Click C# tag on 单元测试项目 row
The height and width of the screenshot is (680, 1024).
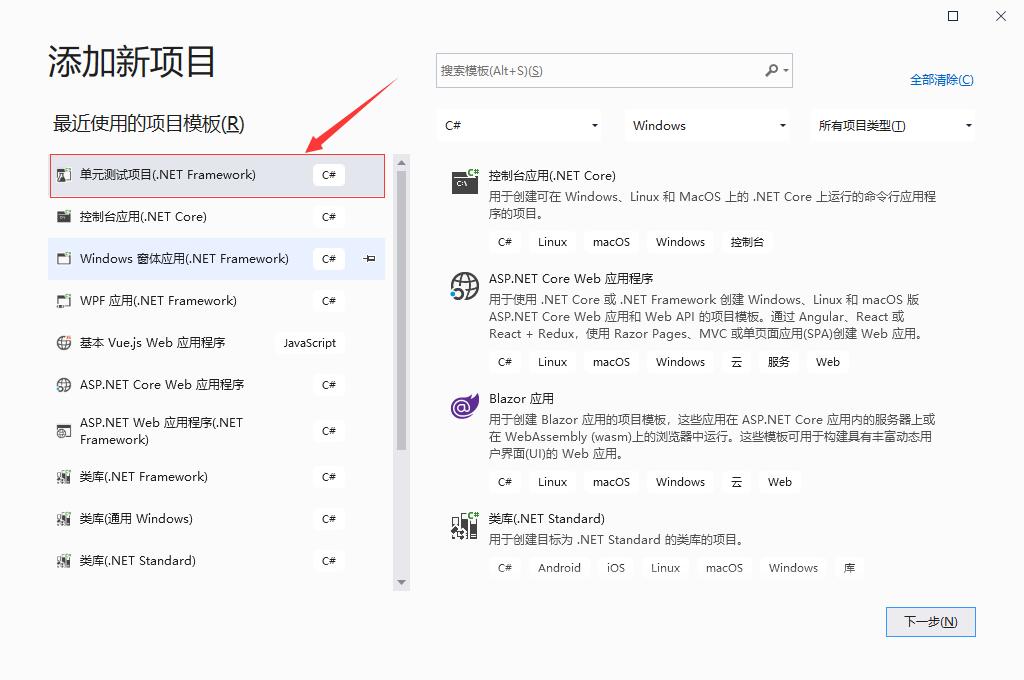click(x=328, y=175)
